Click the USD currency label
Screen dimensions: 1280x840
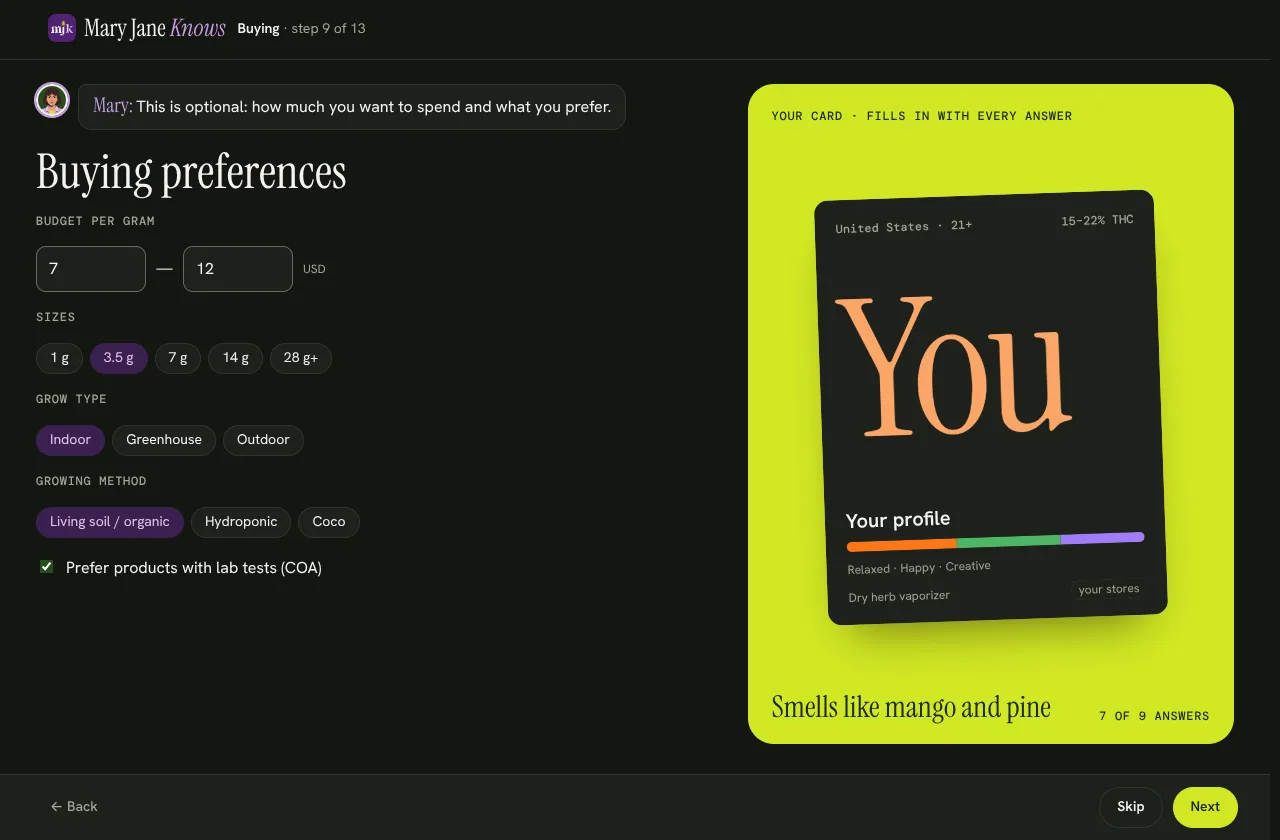point(314,269)
